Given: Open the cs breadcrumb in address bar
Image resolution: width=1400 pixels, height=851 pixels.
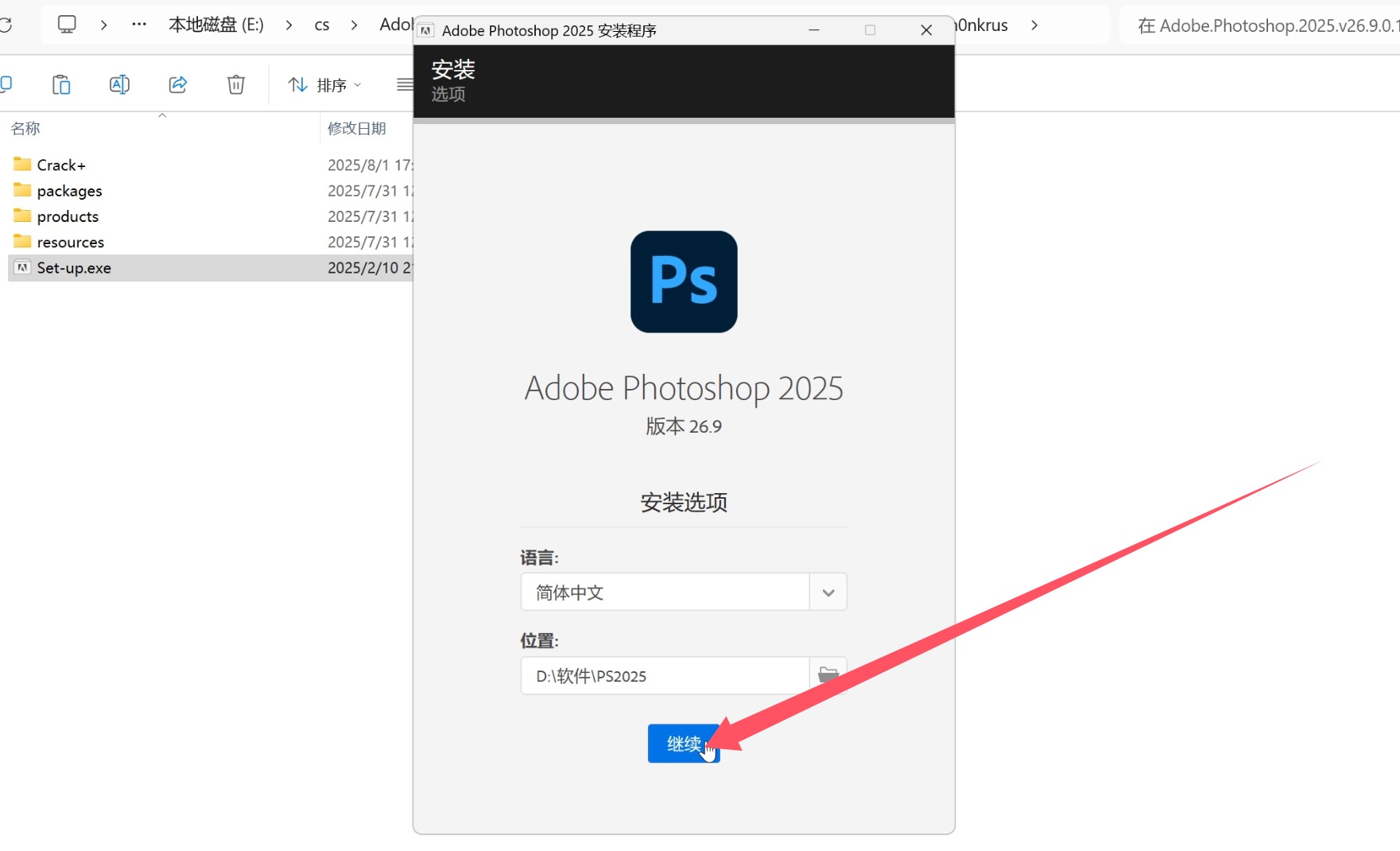Looking at the screenshot, I should [x=322, y=25].
